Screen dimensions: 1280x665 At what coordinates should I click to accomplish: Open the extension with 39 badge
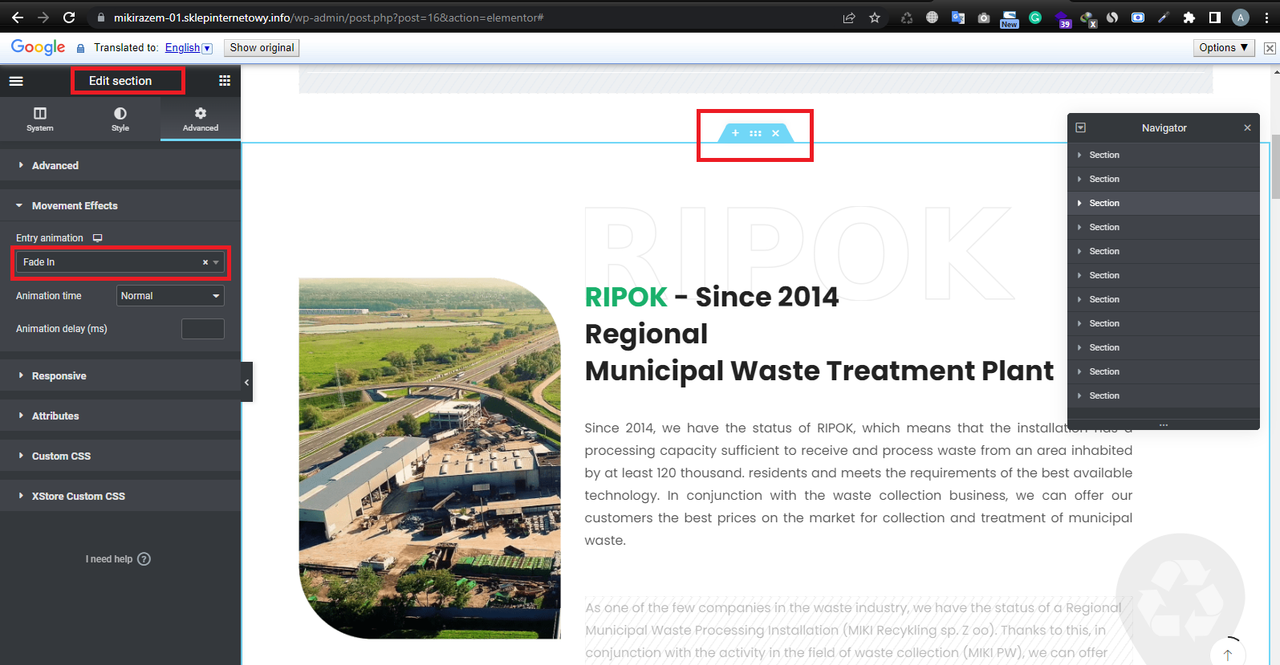[1062, 18]
